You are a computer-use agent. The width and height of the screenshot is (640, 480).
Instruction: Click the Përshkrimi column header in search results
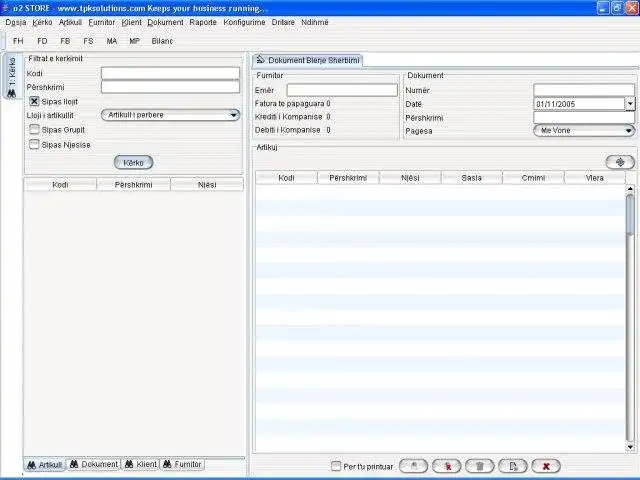click(133, 184)
